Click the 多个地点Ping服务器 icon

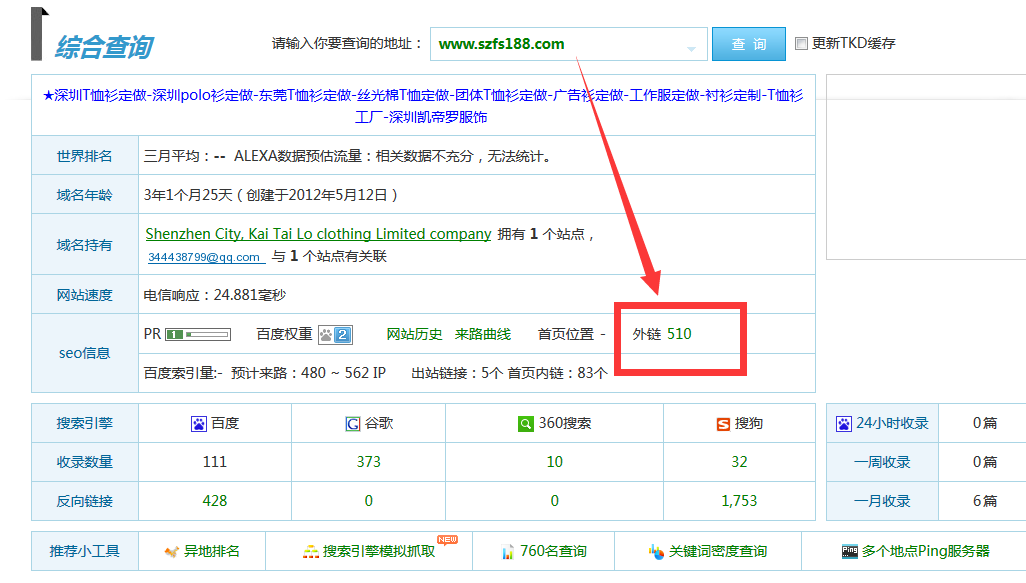tap(850, 552)
